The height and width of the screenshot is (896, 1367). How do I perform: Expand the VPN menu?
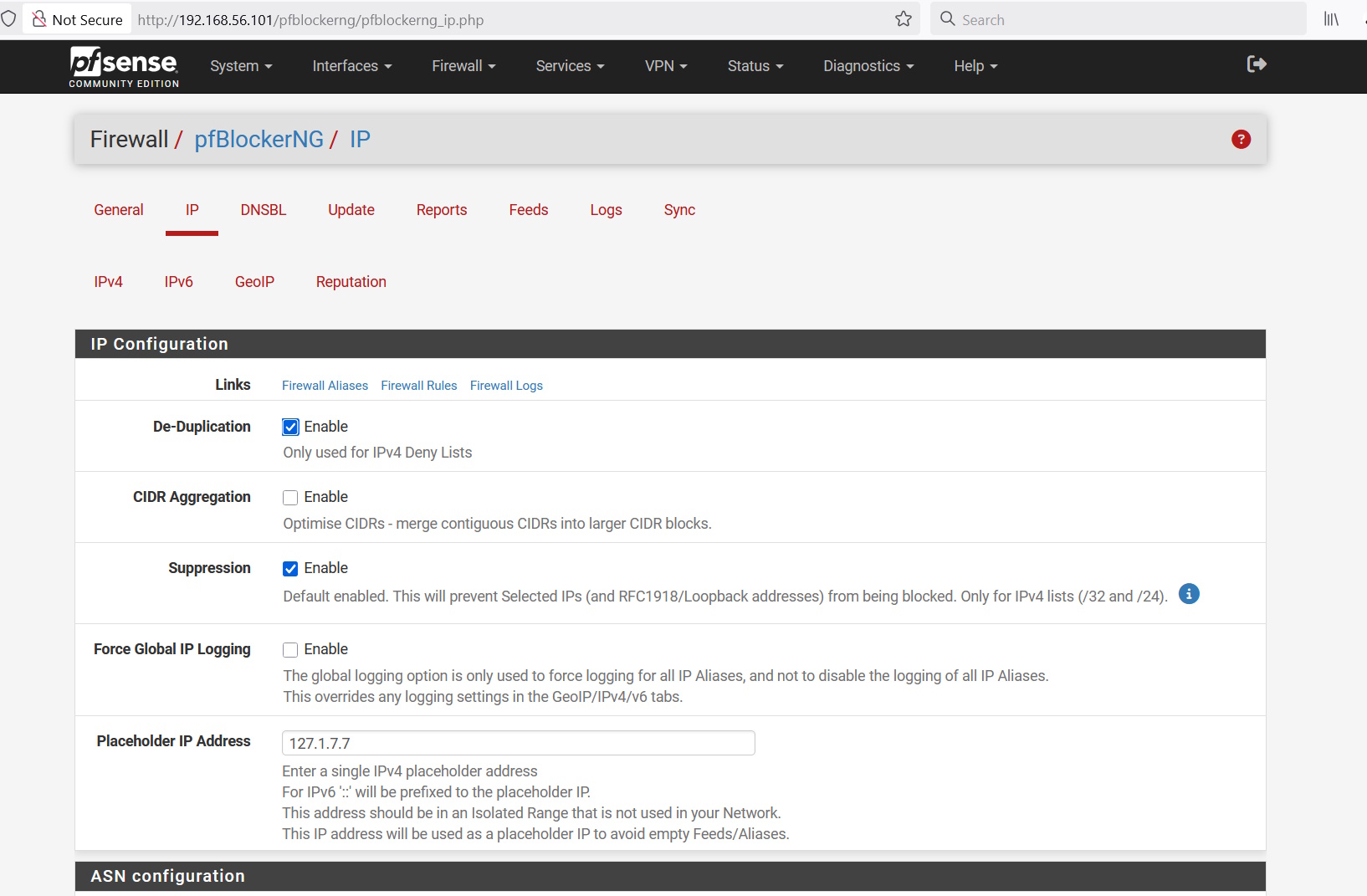(666, 66)
